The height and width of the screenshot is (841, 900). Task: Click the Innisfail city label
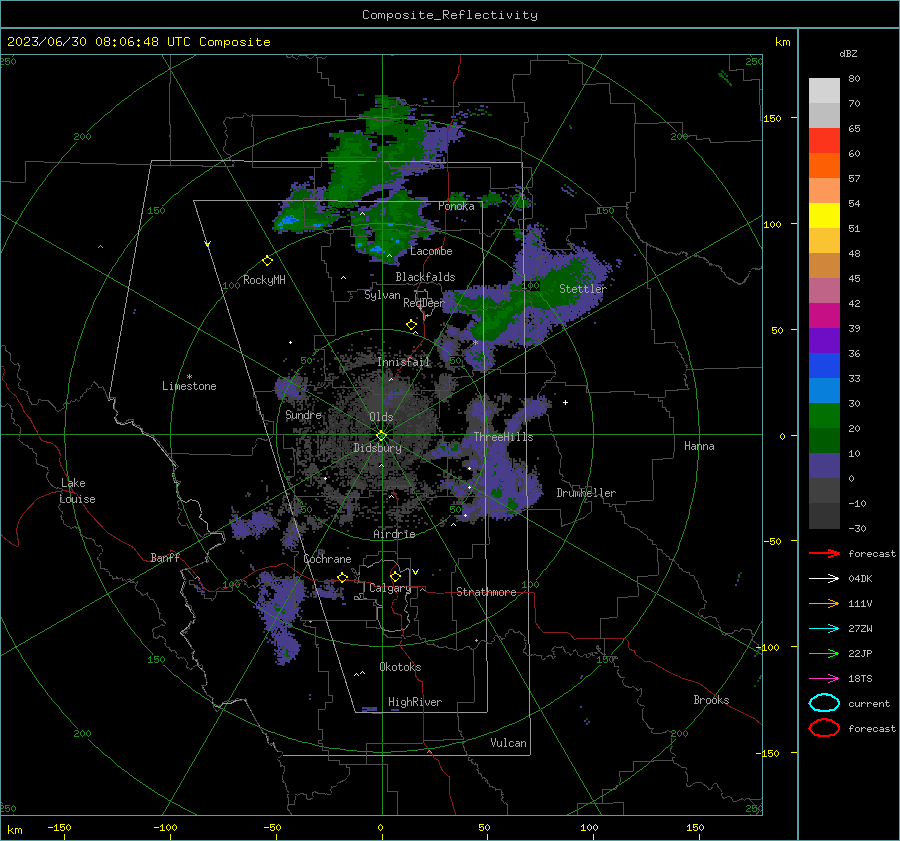[x=403, y=362]
